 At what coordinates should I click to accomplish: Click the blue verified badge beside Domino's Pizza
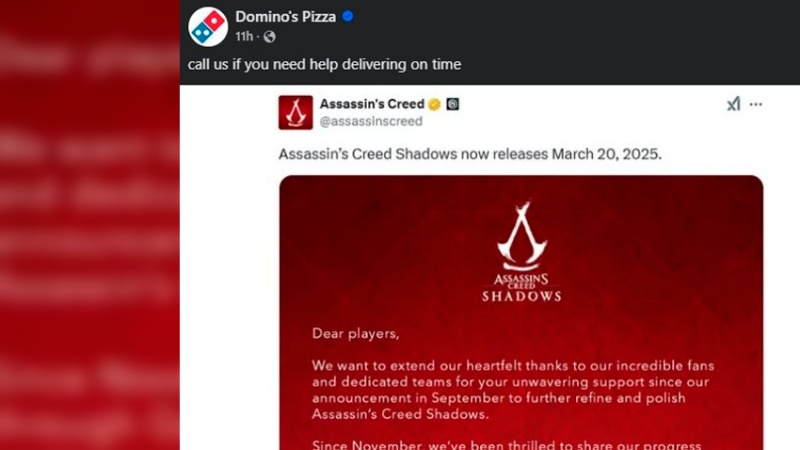348,16
